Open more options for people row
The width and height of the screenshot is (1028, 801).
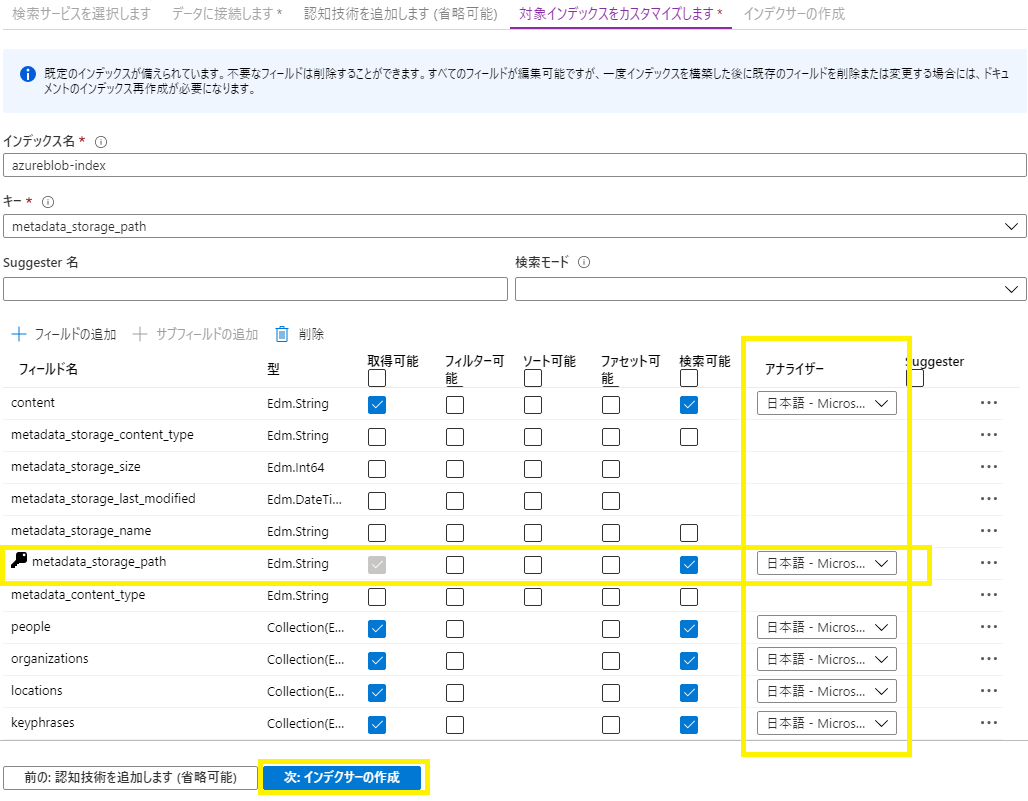(x=989, y=627)
